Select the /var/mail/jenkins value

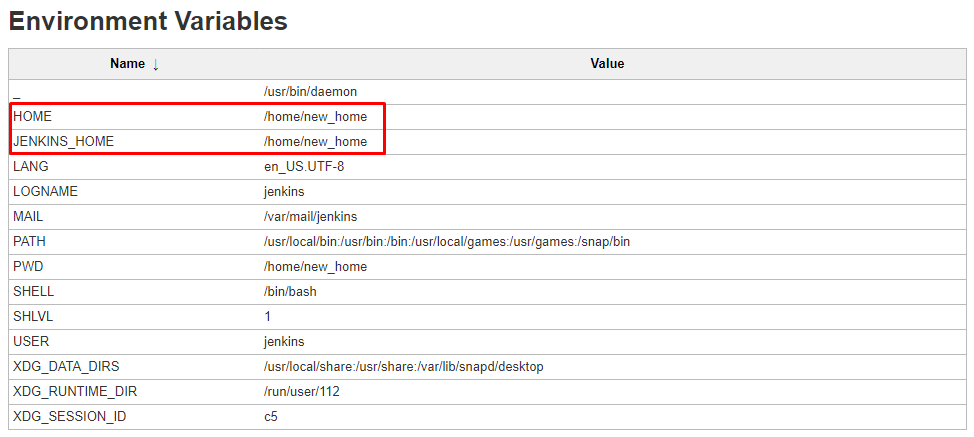click(310, 217)
